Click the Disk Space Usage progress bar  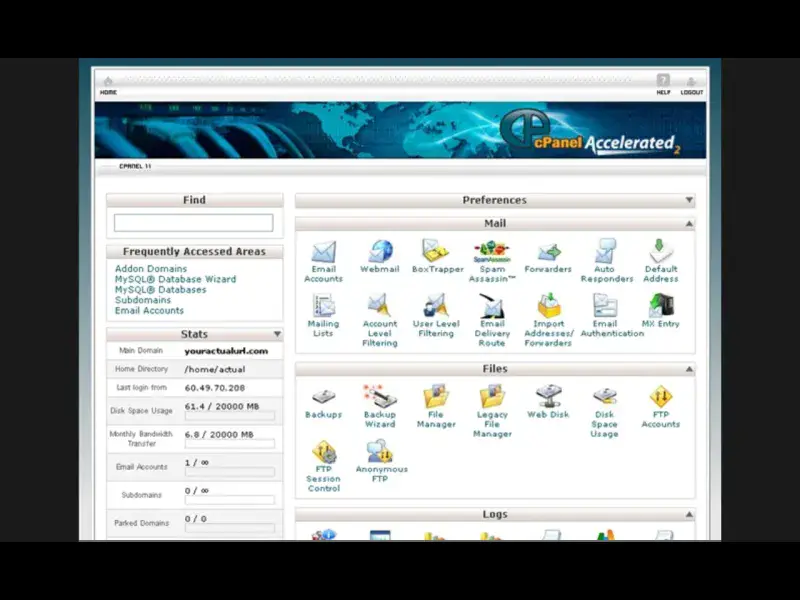point(230,416)
